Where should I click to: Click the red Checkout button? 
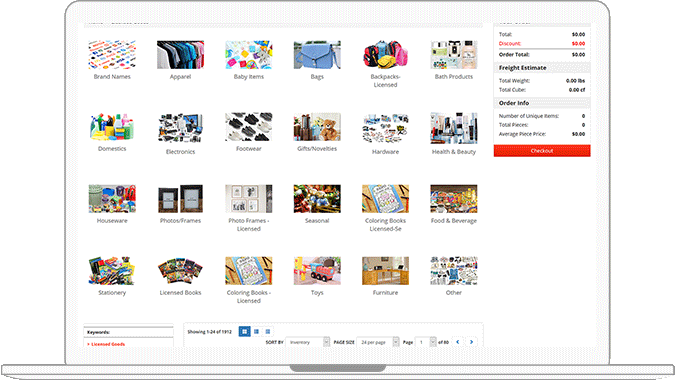click(542, 151)
